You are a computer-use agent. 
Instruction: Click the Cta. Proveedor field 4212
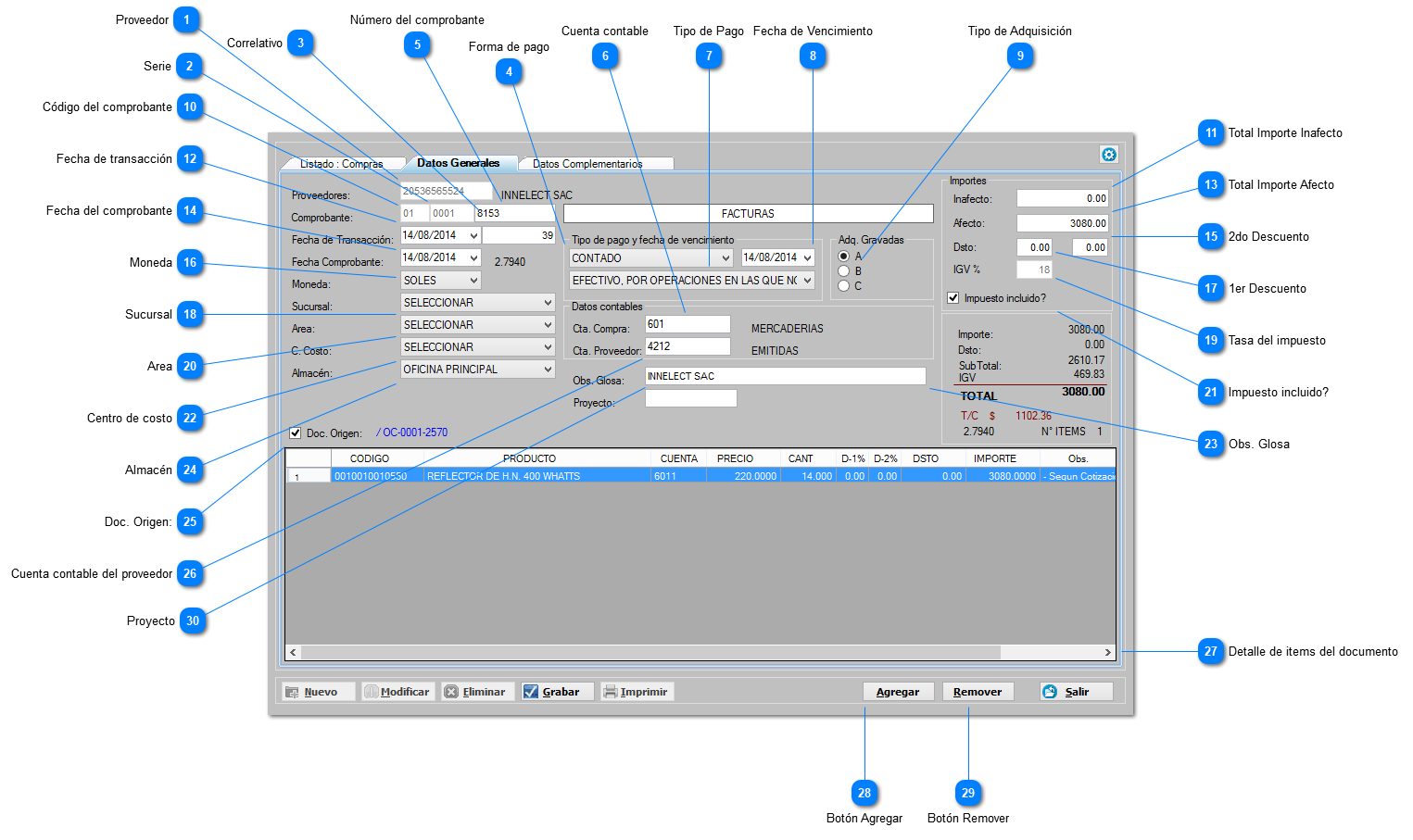coord(688,346)
